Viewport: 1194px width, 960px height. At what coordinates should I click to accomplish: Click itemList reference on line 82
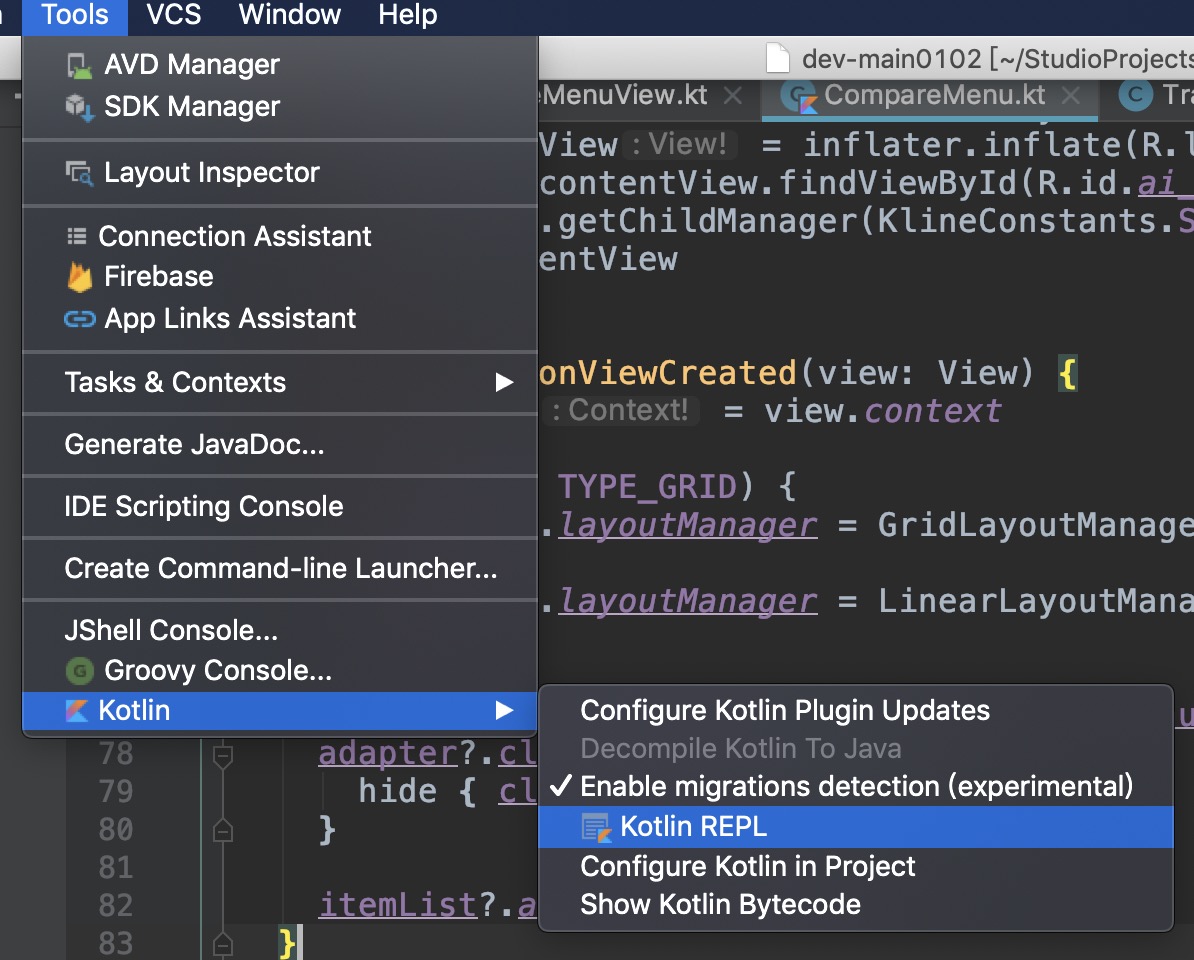point(397,907)
